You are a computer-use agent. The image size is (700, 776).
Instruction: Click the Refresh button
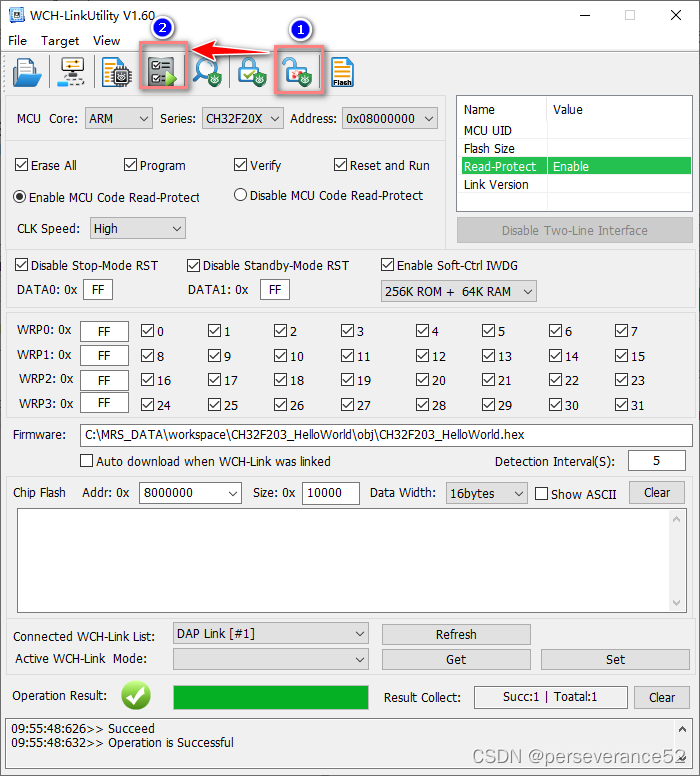(x=456, y=634)
